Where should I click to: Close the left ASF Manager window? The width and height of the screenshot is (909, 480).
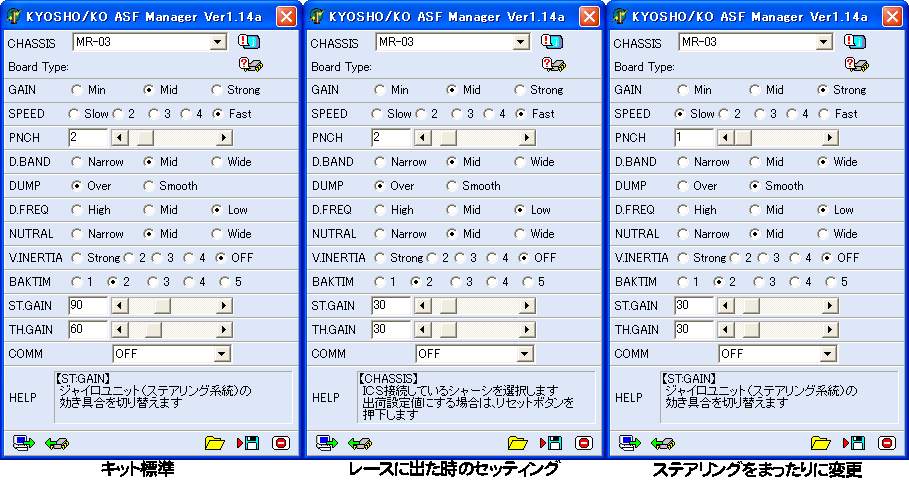(x=286, y=17)
